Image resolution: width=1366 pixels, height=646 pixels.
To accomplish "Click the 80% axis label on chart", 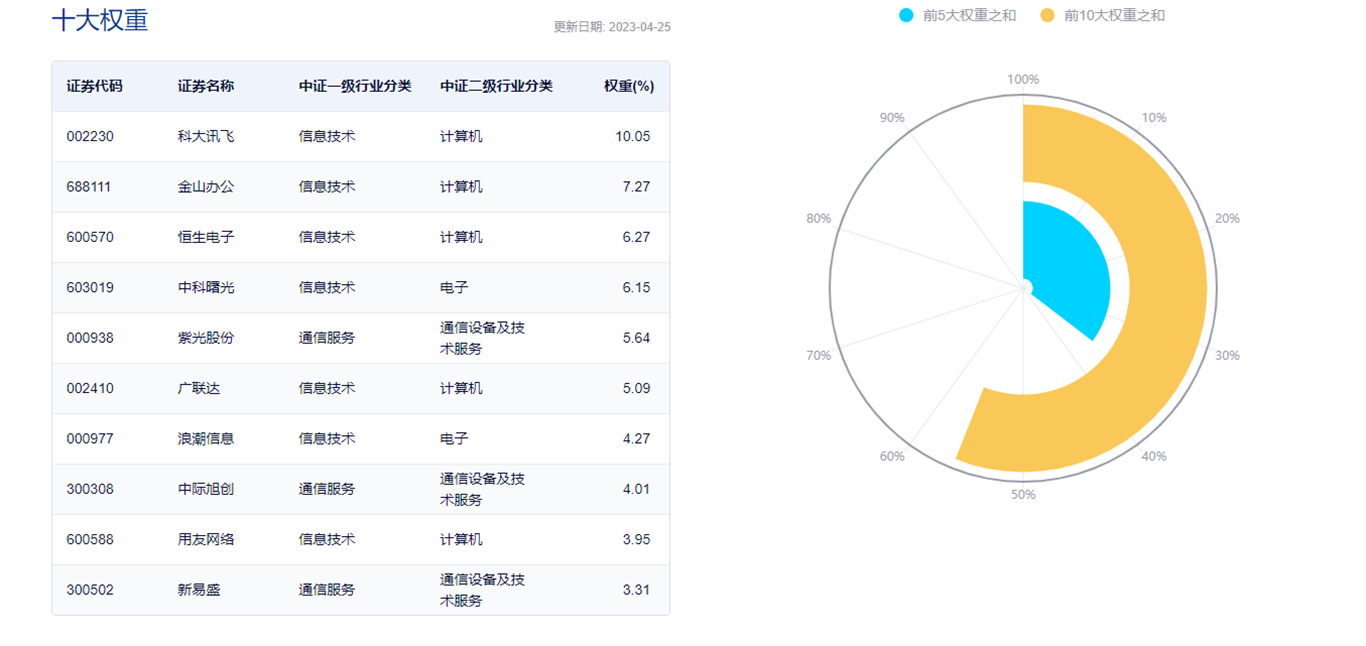I will pyautogui.click(x=819, y=218).
